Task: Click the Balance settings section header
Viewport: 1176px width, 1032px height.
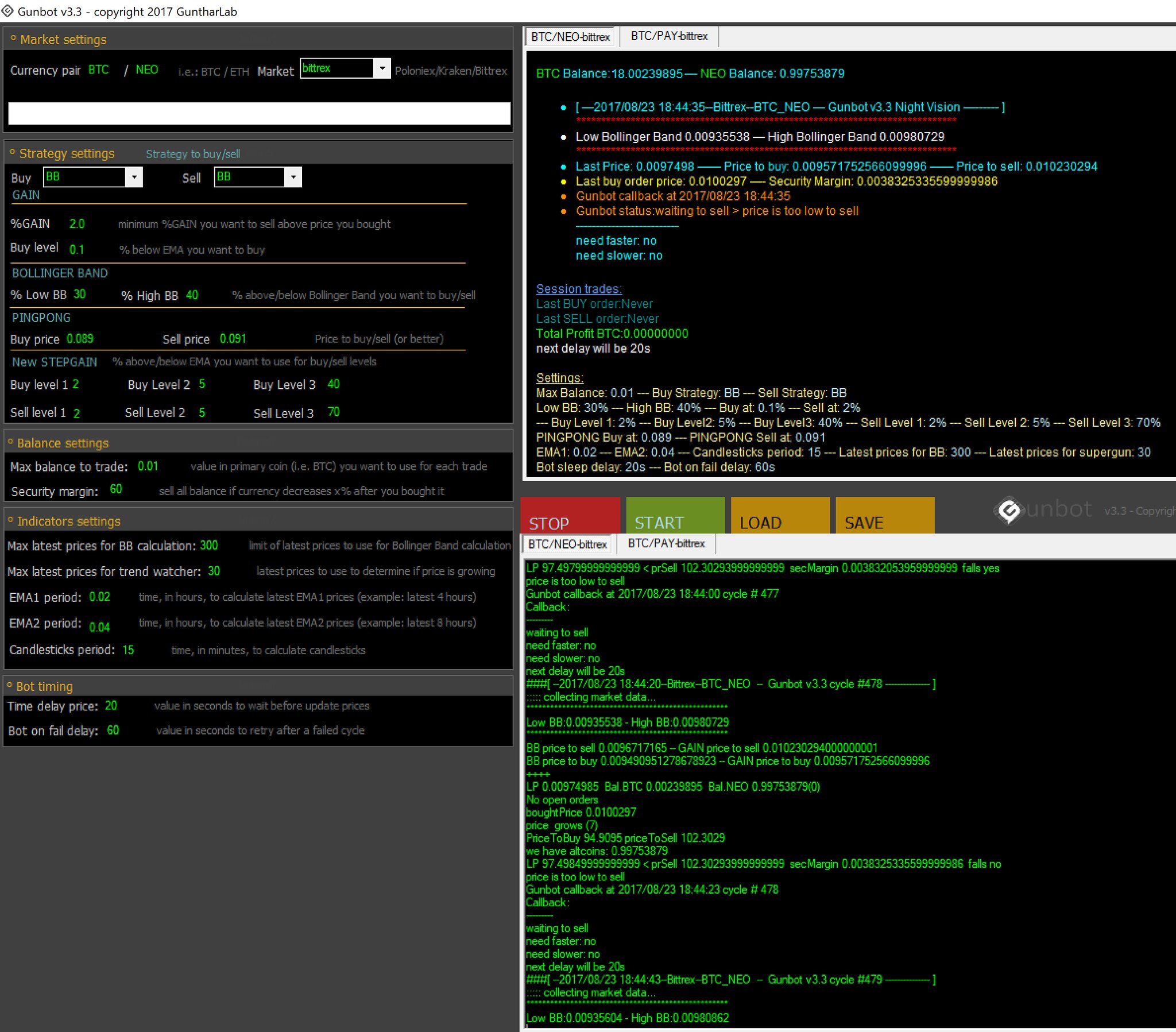Action: 258,443
